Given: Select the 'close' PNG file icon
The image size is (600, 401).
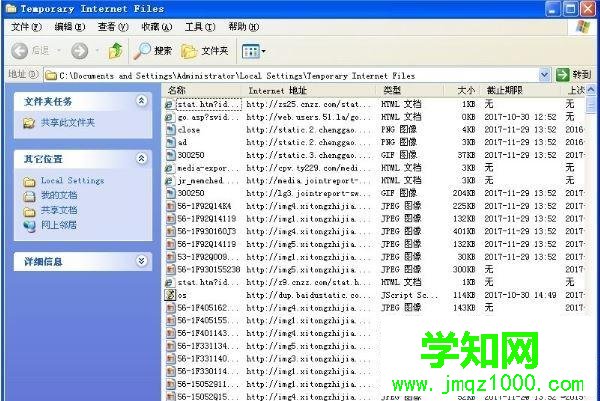Looking at the screenshot, I should (x=170, y=130).
